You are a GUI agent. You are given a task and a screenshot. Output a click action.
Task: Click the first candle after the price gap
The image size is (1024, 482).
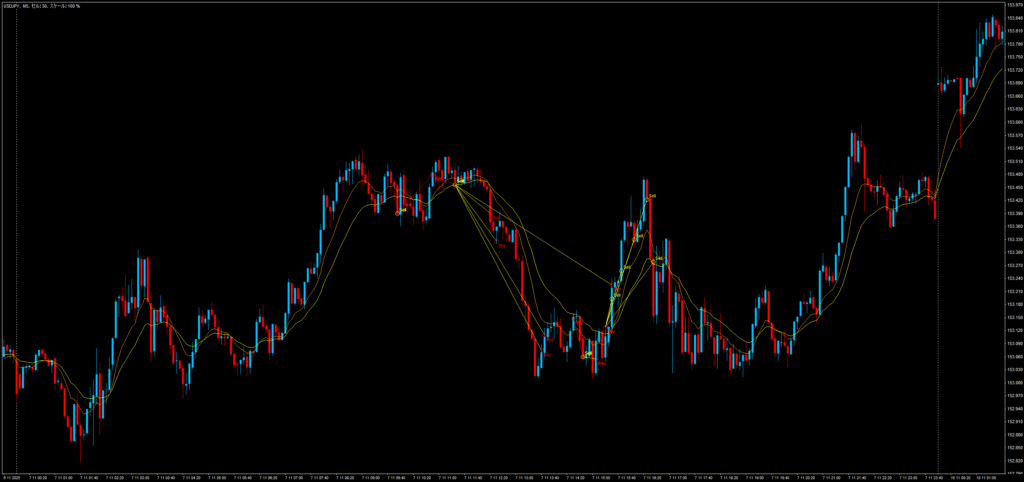(x=940, y=85)
